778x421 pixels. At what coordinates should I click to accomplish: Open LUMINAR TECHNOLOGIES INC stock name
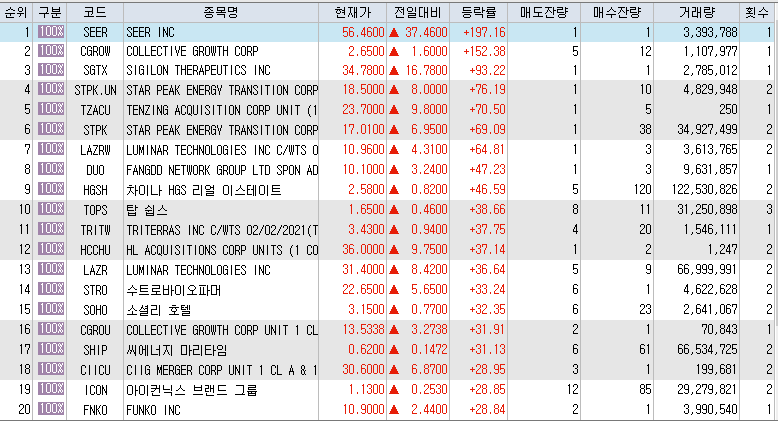[198, 270]
